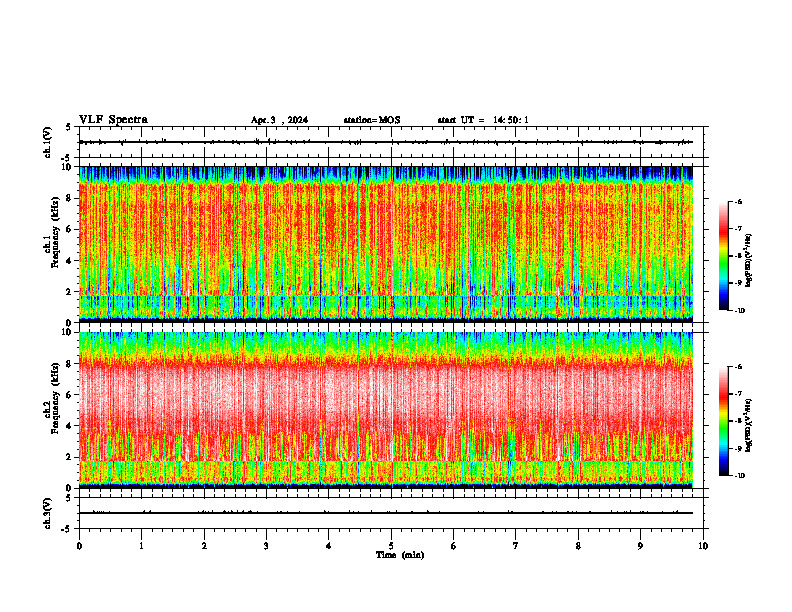Click the ch.1 frequency tick label "2"
The image size is (792, 612).
point(70,291)
